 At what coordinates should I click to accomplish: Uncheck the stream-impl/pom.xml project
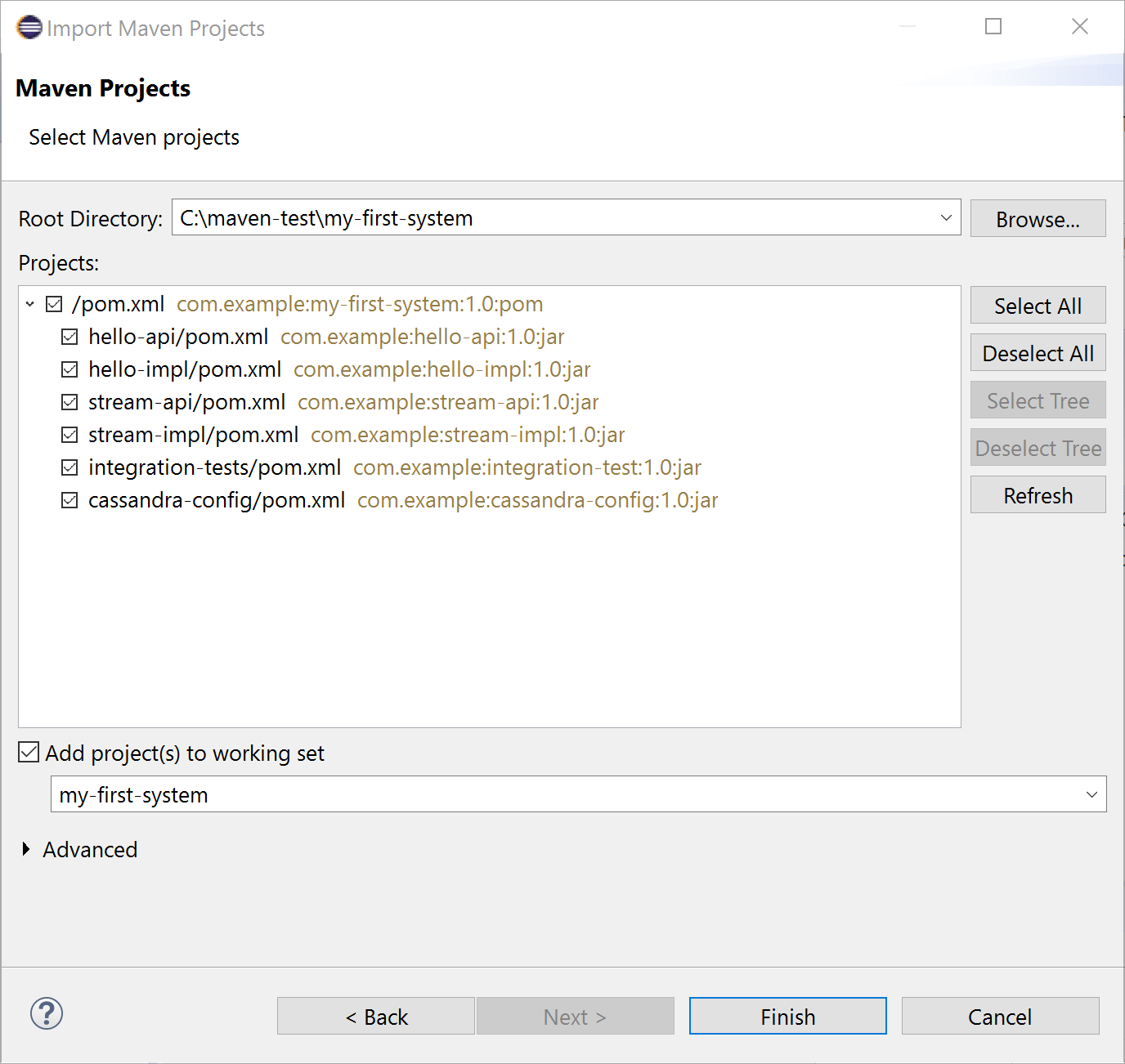[69, 434]
